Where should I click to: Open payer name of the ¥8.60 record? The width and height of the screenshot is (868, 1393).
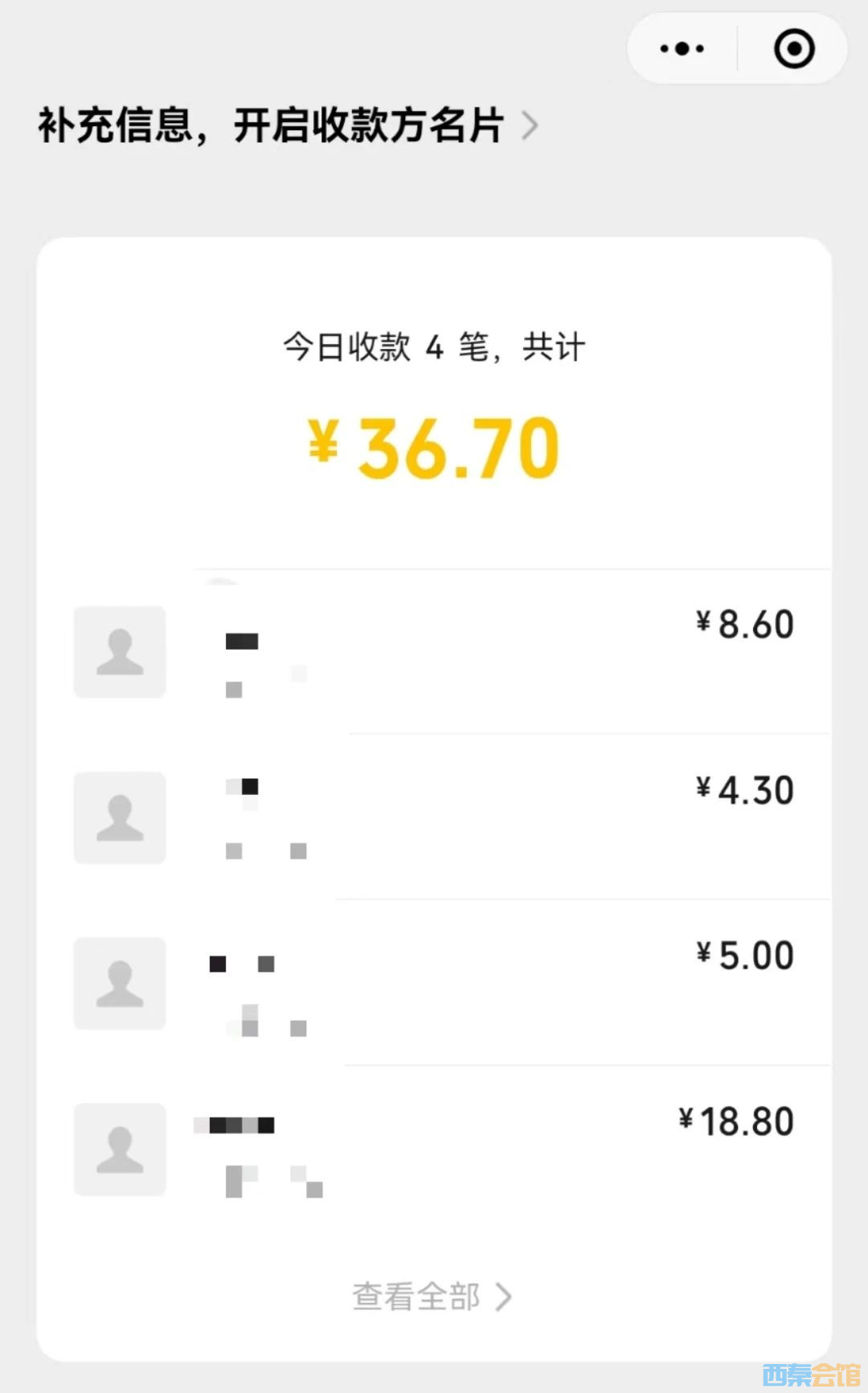(x=242, y=641)
